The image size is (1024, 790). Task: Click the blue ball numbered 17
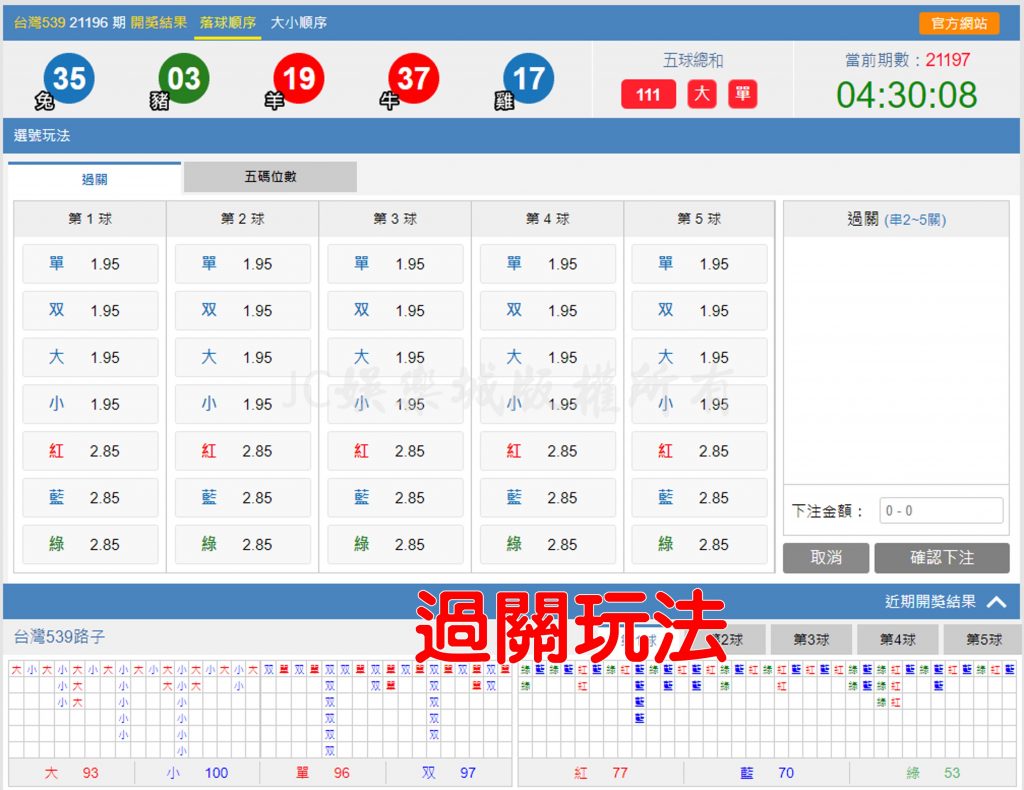(x=528, y=78)
